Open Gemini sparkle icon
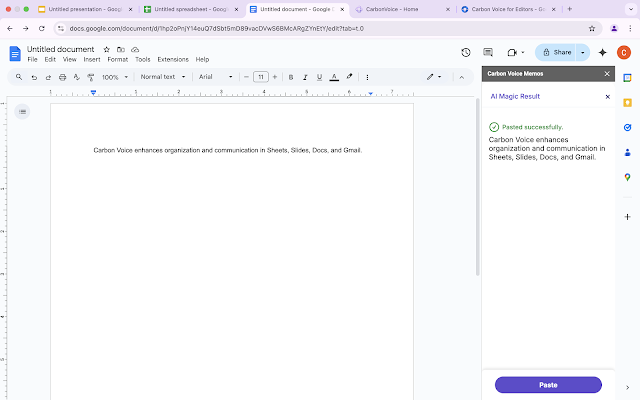This screenshot has height=400, width=640. coord(602,52)
